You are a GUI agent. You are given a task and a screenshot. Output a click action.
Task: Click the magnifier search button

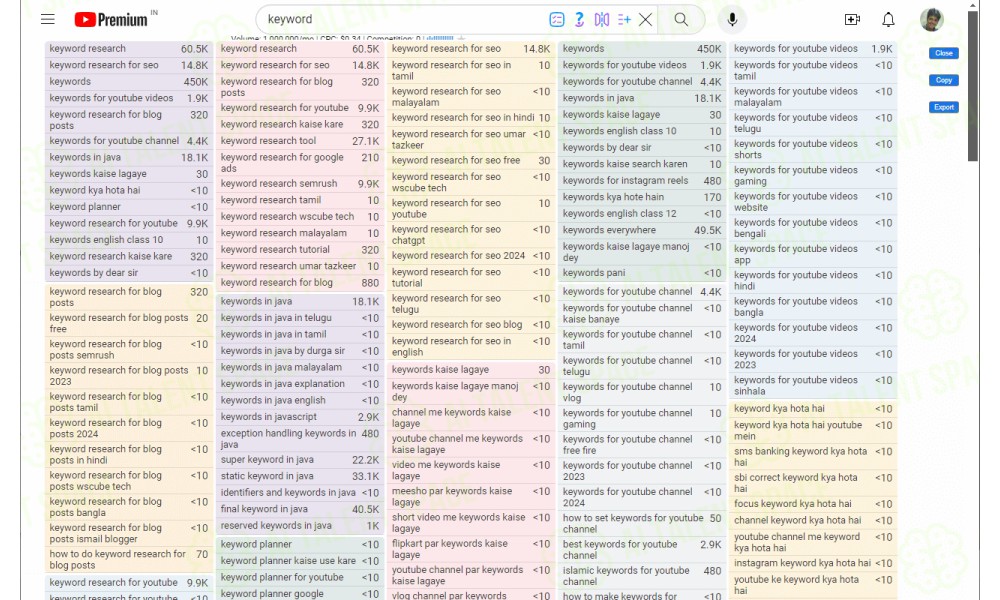681,20
